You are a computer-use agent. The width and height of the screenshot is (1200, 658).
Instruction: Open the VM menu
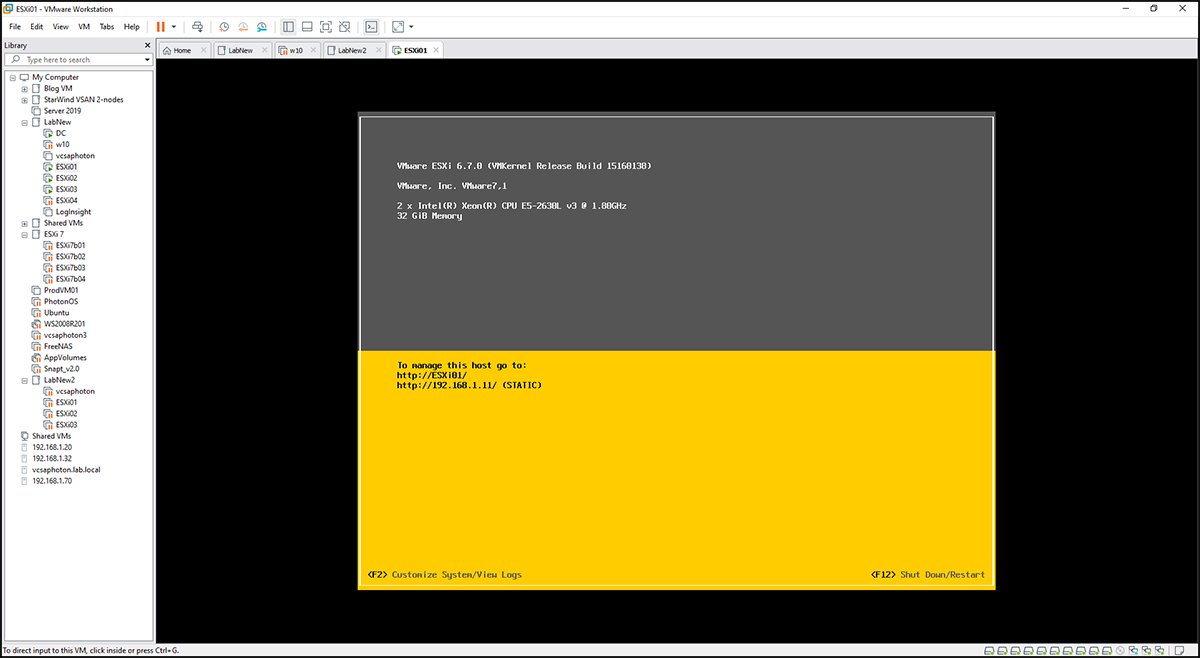(83, 26)
